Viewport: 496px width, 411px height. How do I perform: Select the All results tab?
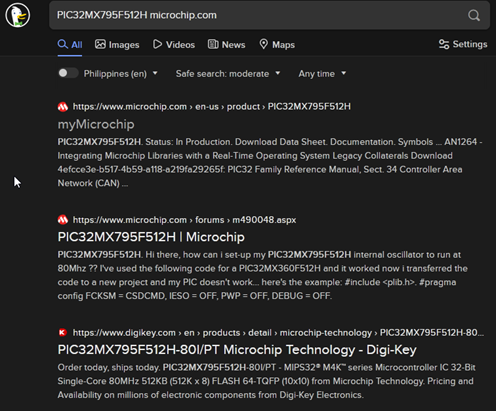tap(70, 45)
